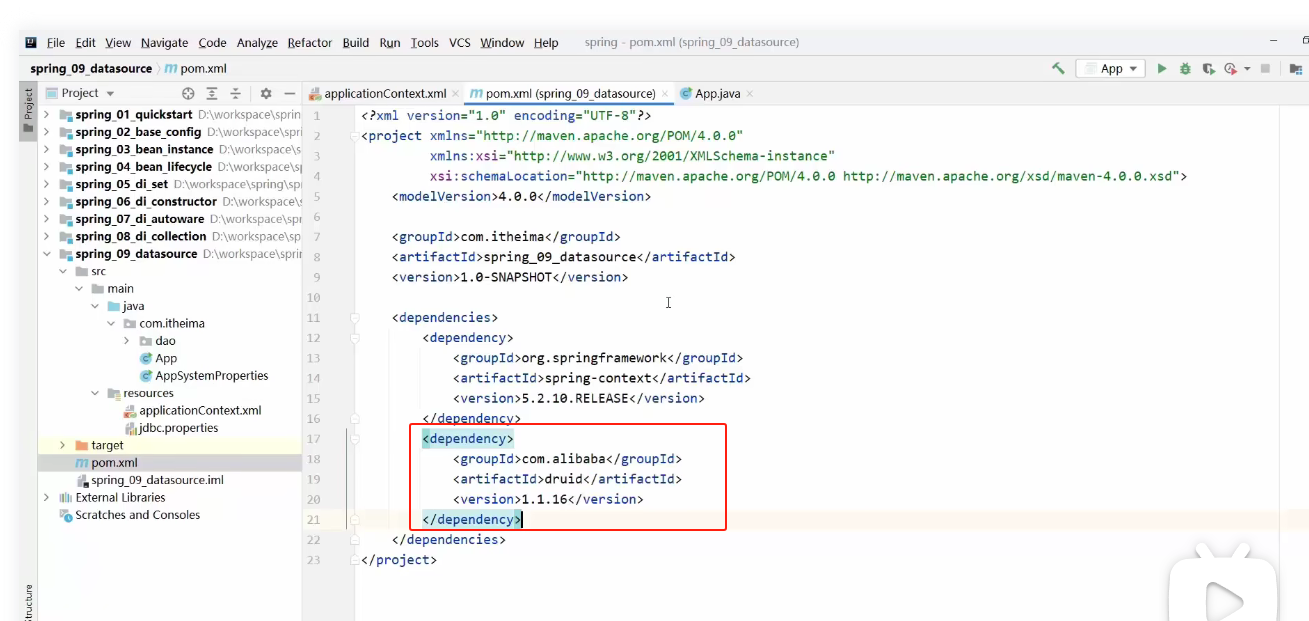Fold the dependencies block at line 11

pyautogui.click(x=354, y=318)
